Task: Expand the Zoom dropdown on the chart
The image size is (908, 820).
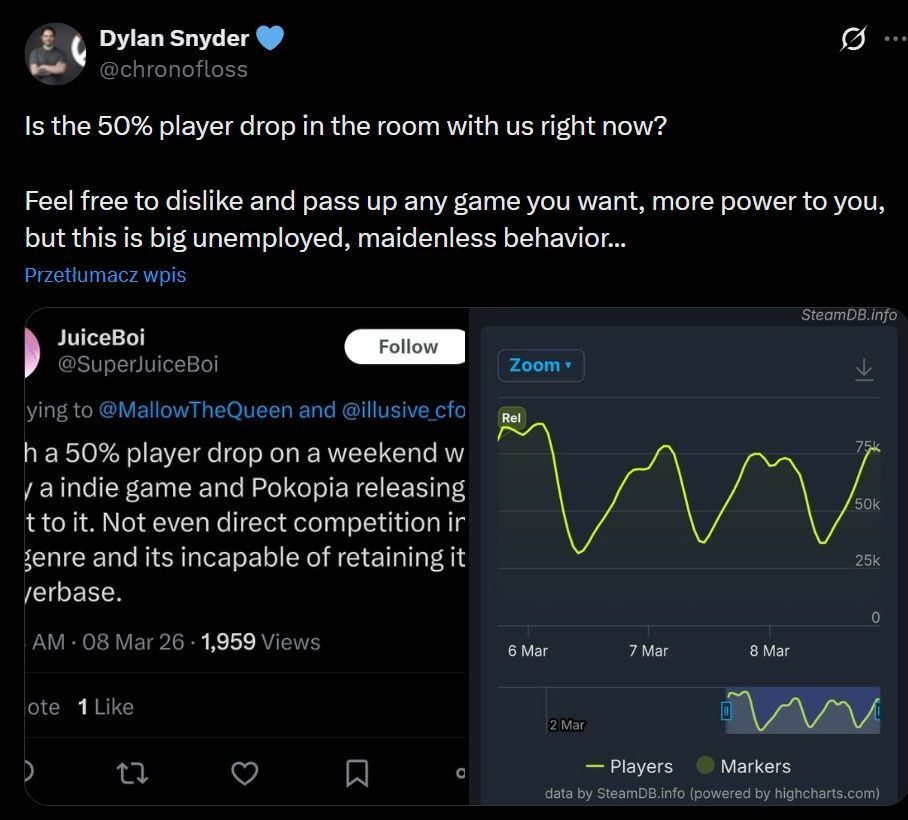Action: (x=540, y=365)
